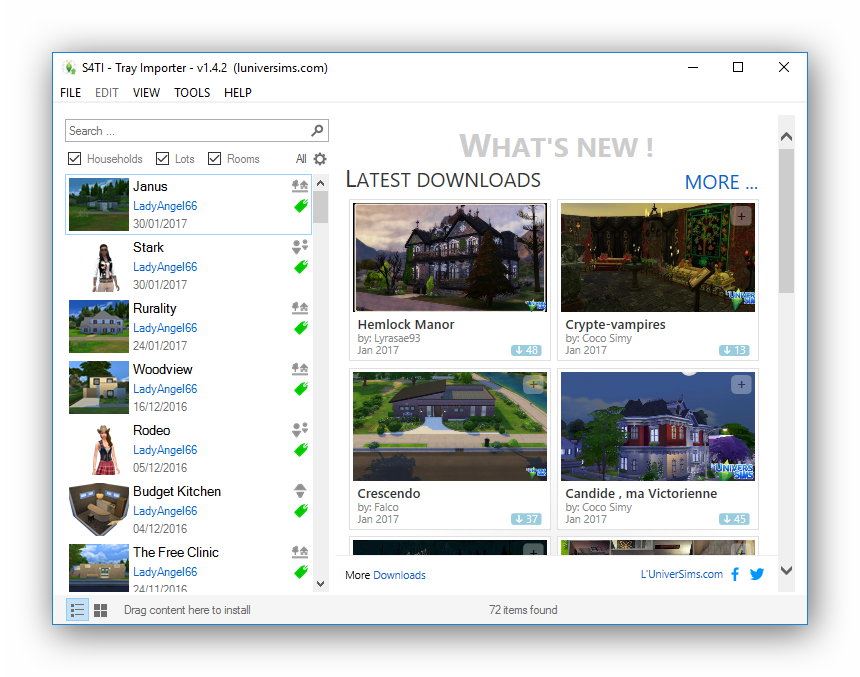
Task: Click the plus expander on Hemlock Manor
Action: point(533,214)
